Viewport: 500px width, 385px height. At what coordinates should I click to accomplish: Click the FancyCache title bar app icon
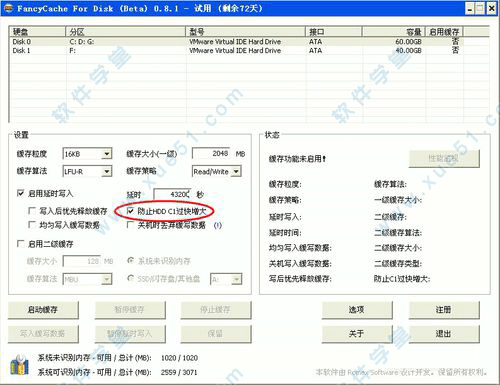coord(8,8)
